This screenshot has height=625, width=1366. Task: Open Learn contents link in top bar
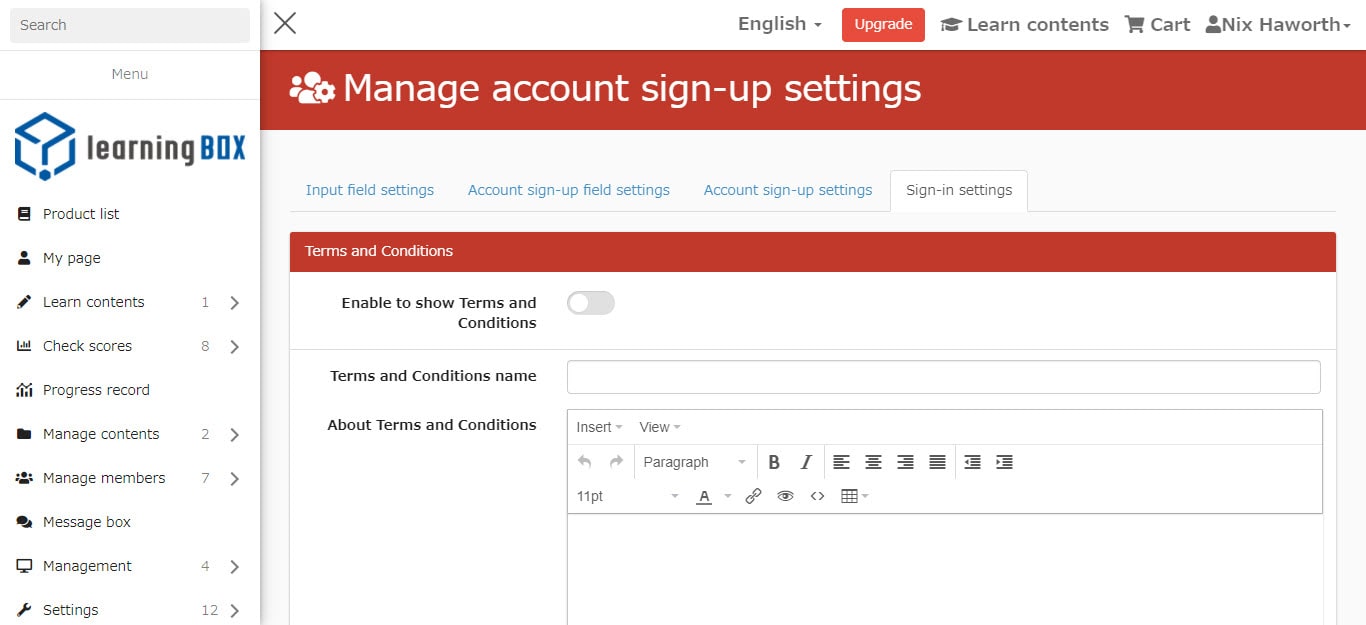tap(1025, 25)
